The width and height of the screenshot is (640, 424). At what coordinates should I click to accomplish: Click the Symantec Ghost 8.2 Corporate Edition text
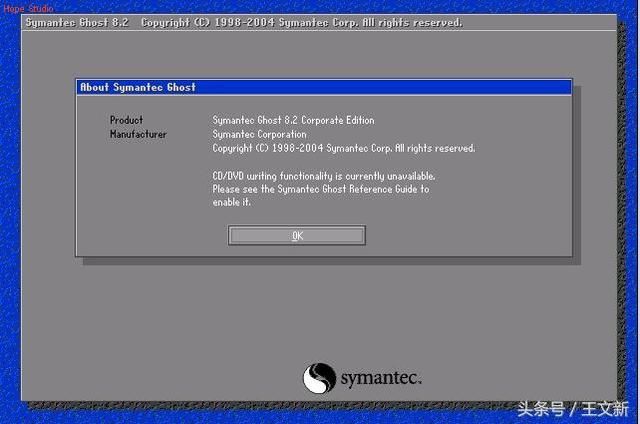pos(293,120)
